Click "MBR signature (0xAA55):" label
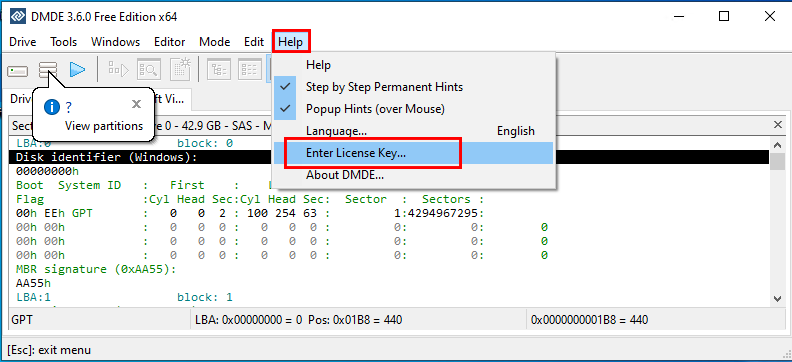792x362 pixels. click(x=96, y=269)
